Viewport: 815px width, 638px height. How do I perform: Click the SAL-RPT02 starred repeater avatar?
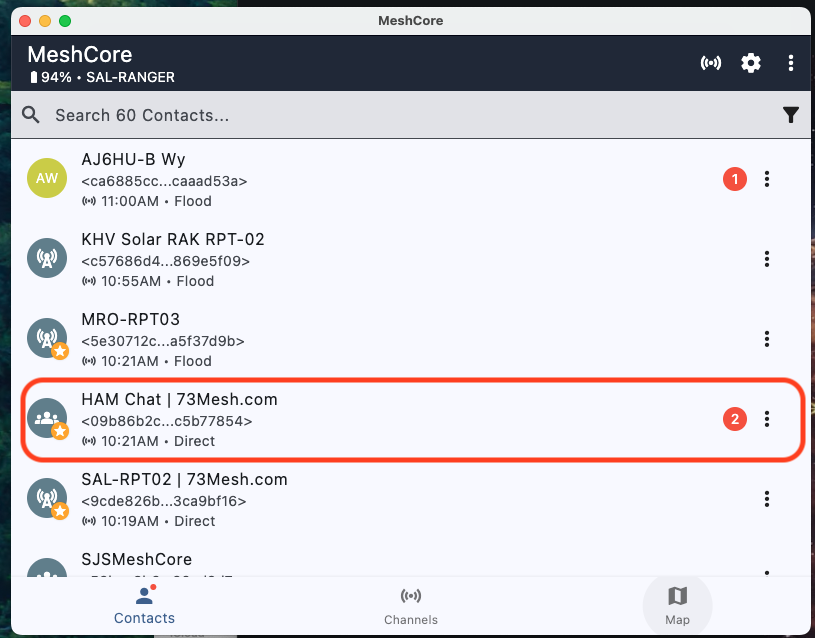[47, 499]
